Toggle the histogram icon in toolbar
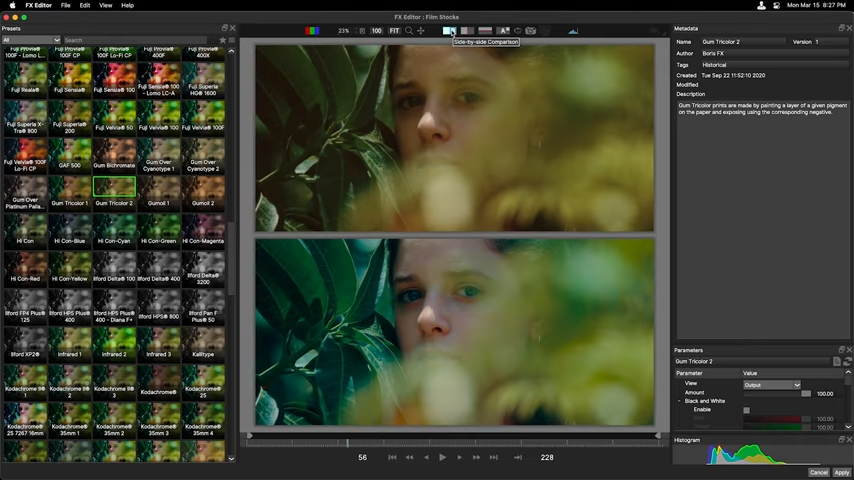854x480 pixels. click(573, 31)
